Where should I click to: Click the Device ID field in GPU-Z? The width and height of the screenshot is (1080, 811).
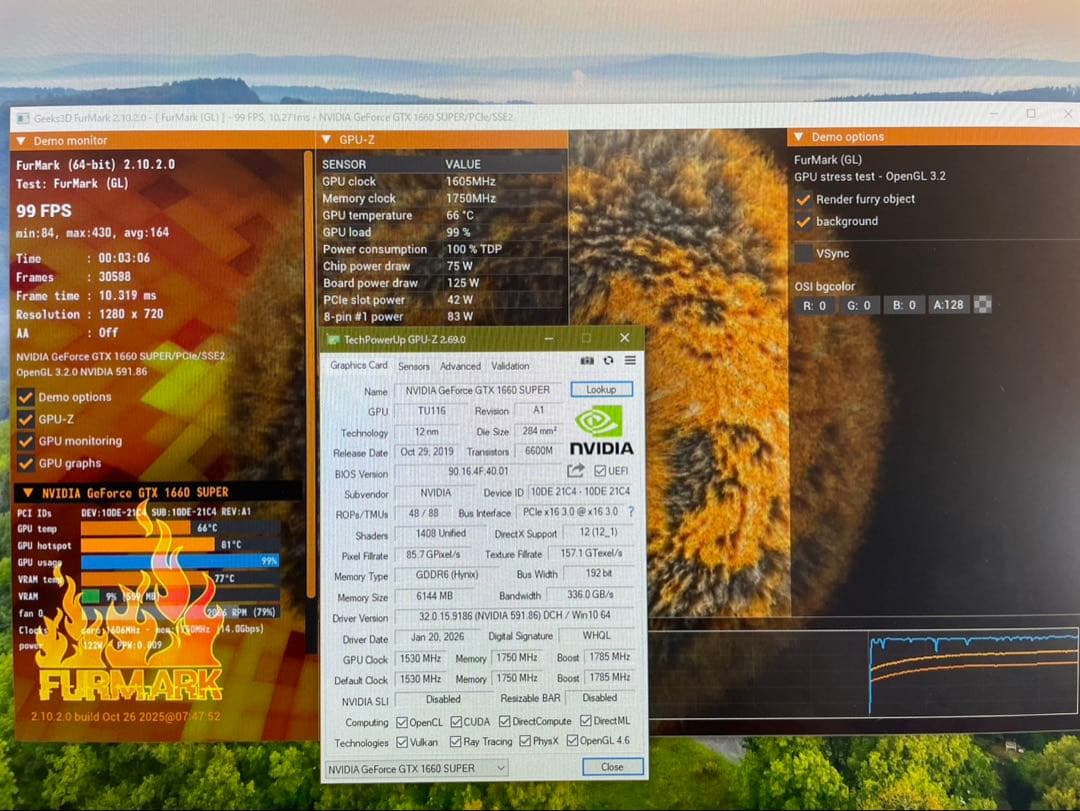[x=580, y=492]
